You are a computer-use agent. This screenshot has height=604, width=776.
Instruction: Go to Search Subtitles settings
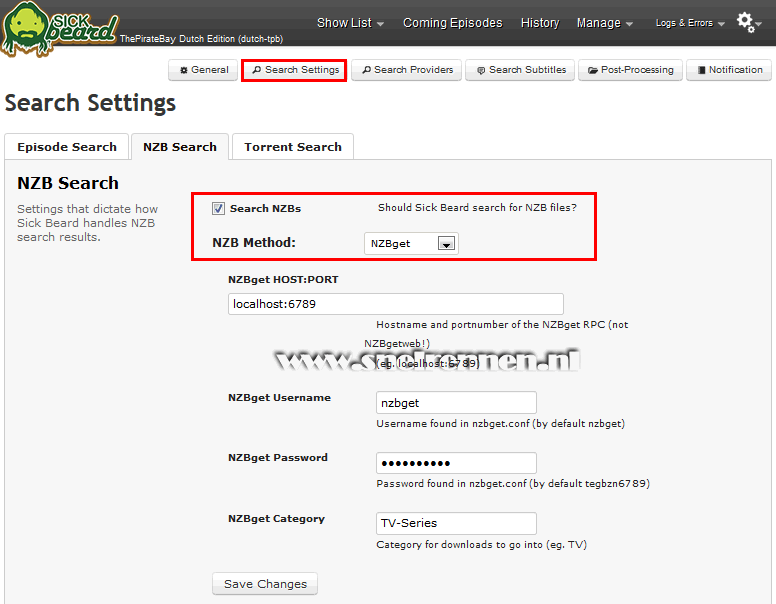(x=520, y=70)
